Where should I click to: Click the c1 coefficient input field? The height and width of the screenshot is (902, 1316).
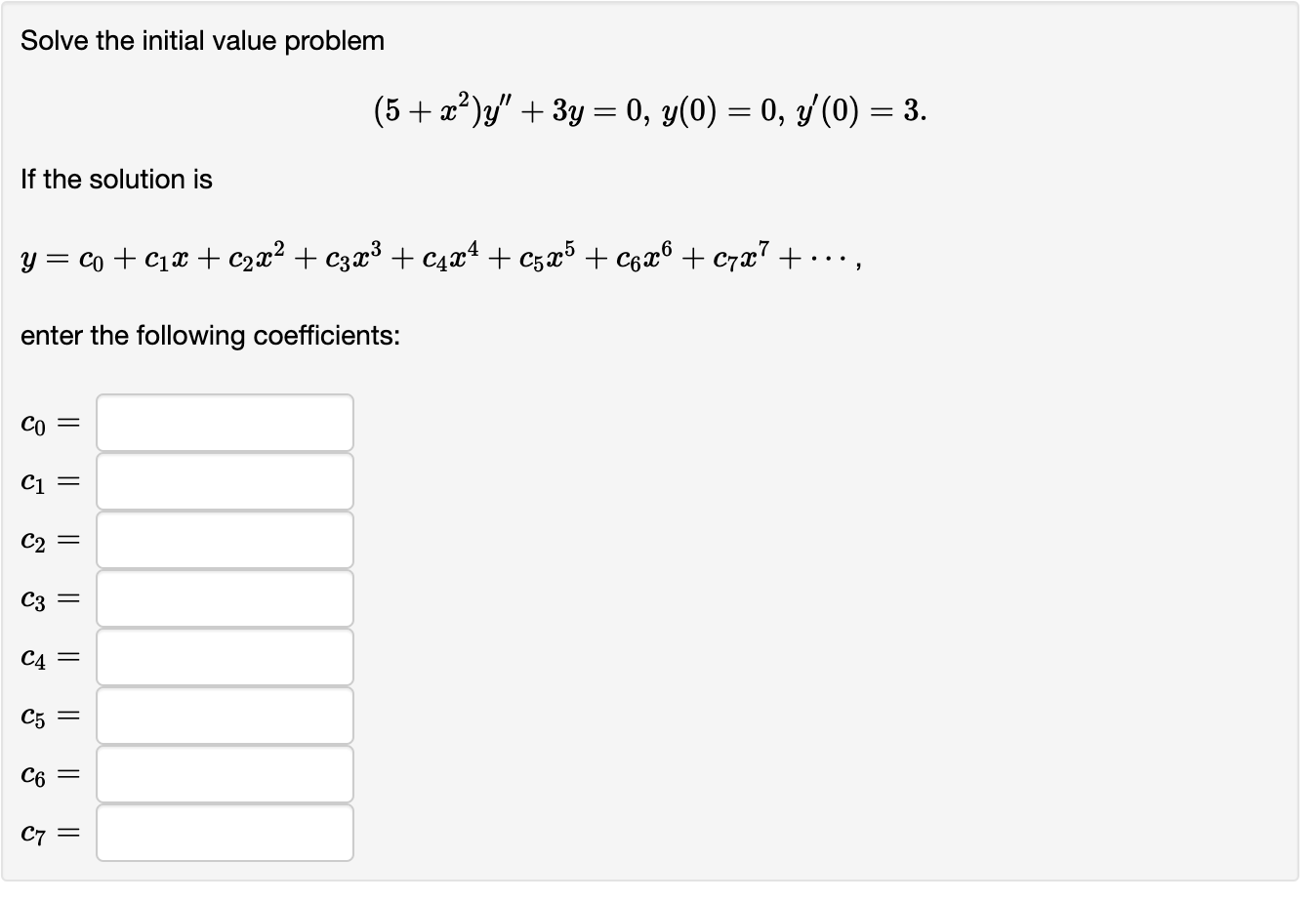[x=224, y=480]
